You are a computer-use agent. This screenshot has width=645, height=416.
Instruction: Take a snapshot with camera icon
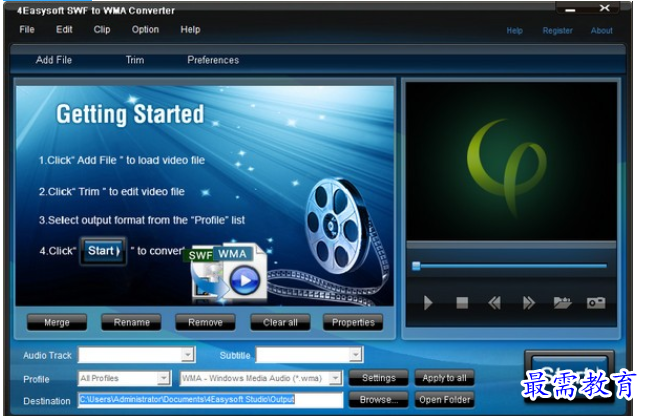tap(596, 303)
